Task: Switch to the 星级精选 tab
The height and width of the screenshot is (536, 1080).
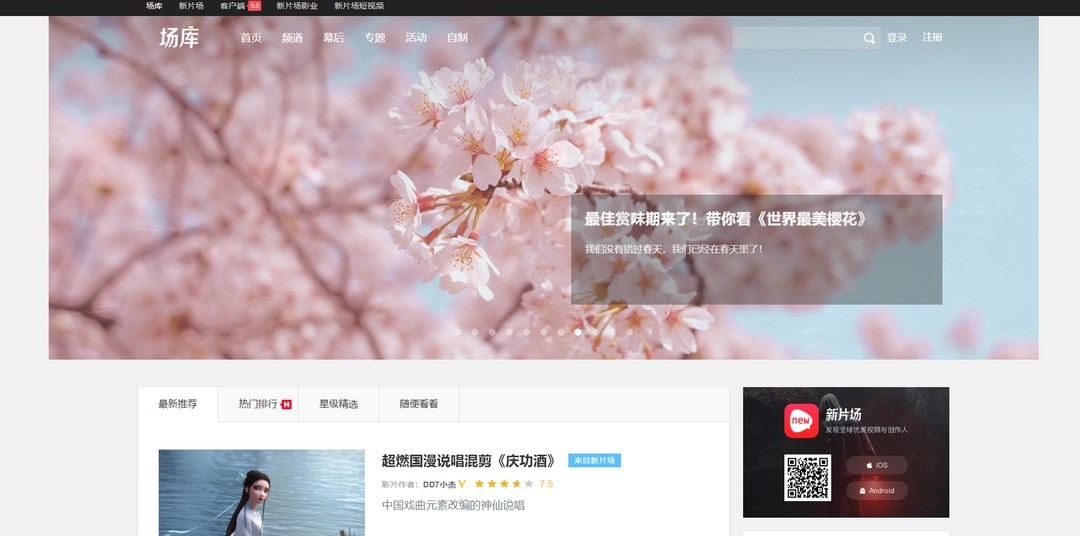Action: coord(338,404)
